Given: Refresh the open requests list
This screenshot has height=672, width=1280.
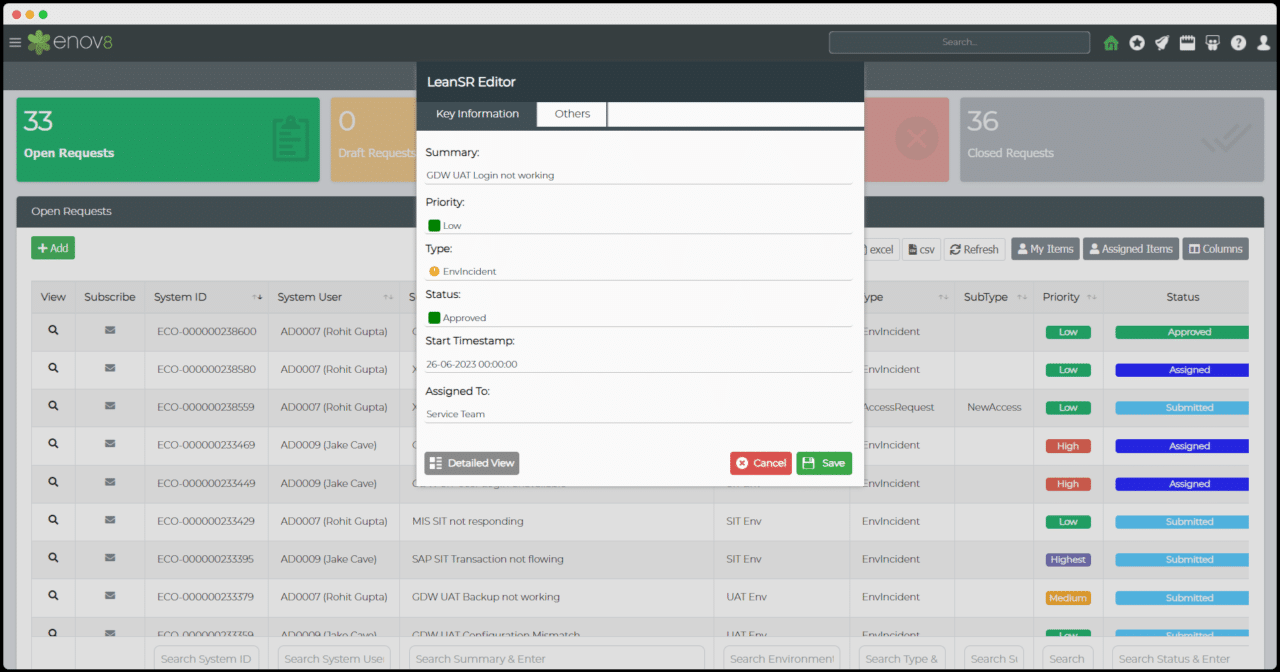Looking at the screenshot, I should pyautogui.click(x=973, y=249).
